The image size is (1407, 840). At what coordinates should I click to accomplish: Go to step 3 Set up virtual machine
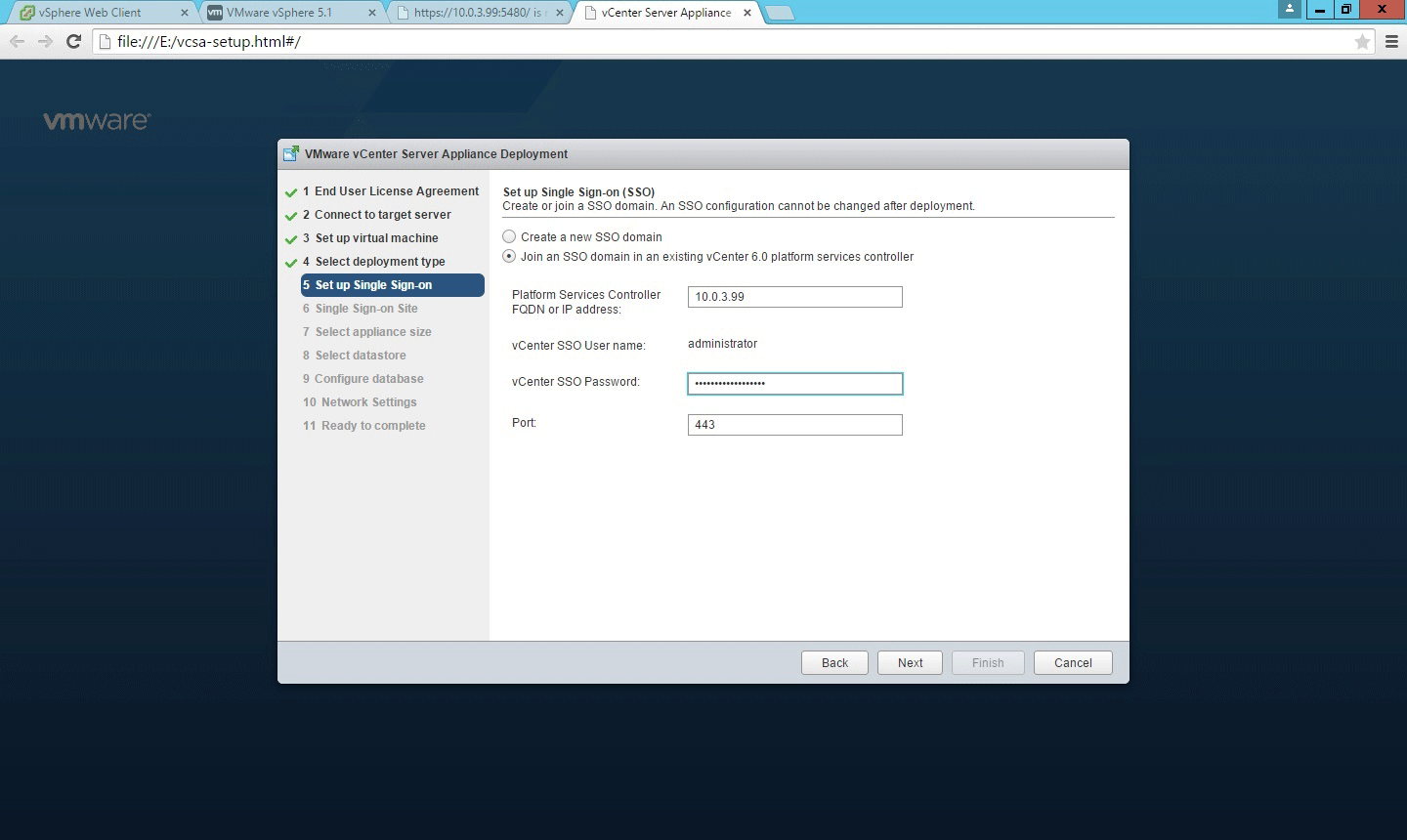370,238
